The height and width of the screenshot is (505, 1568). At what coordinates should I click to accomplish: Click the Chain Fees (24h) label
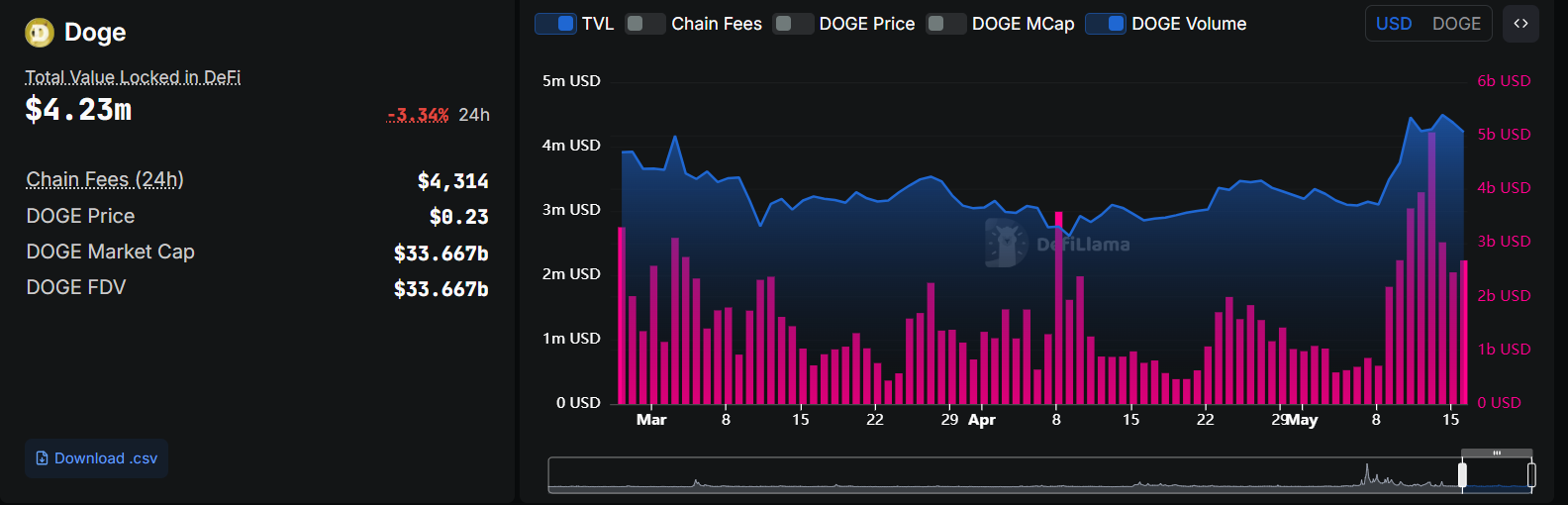click(x=105, y=179)
